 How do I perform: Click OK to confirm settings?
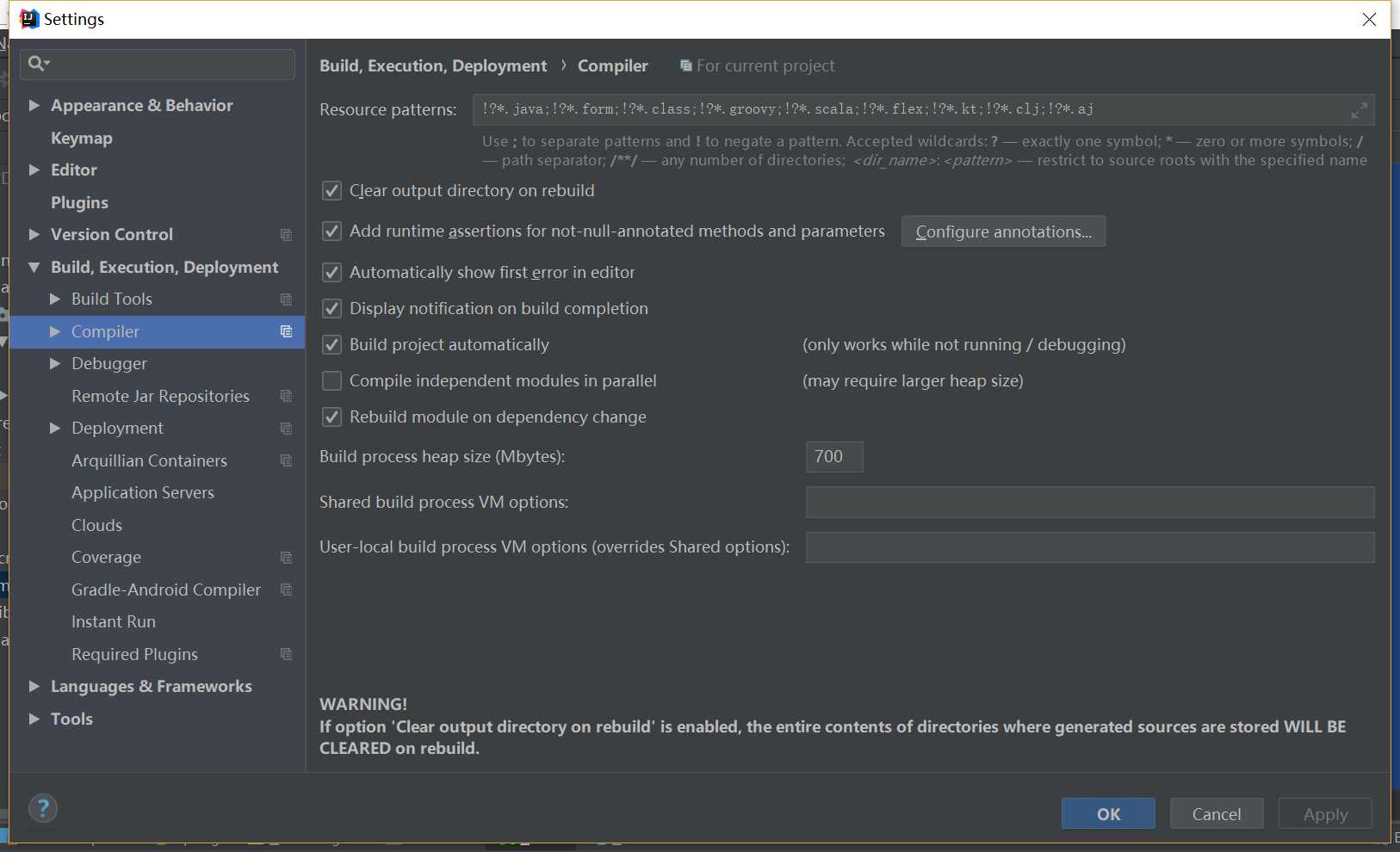tap(1108, 813)
